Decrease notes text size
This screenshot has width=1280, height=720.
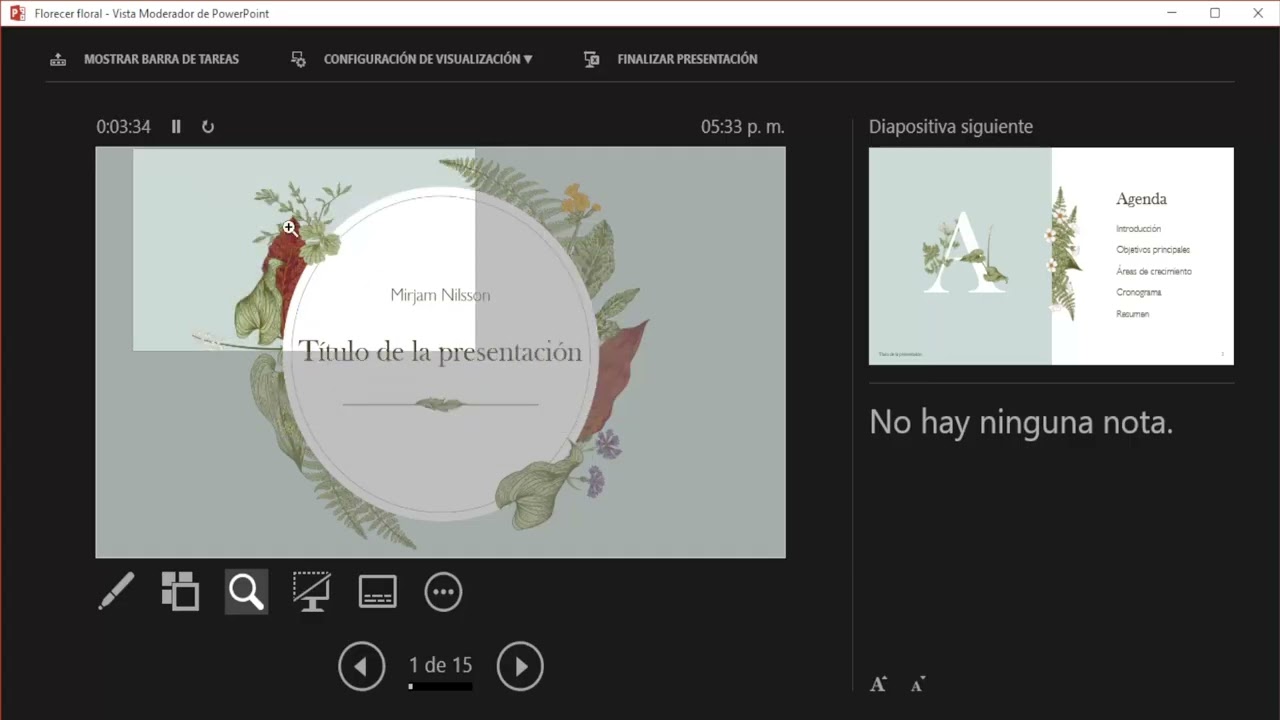point(918,685)
